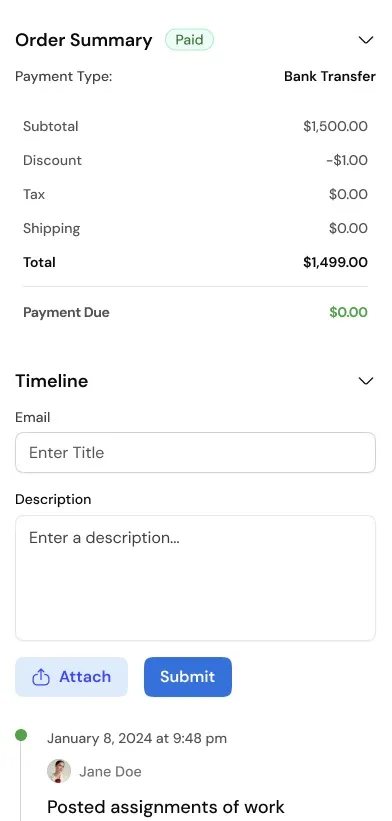
Task: Open the Posted assignments of work entry
Action: tap(166, 806)
